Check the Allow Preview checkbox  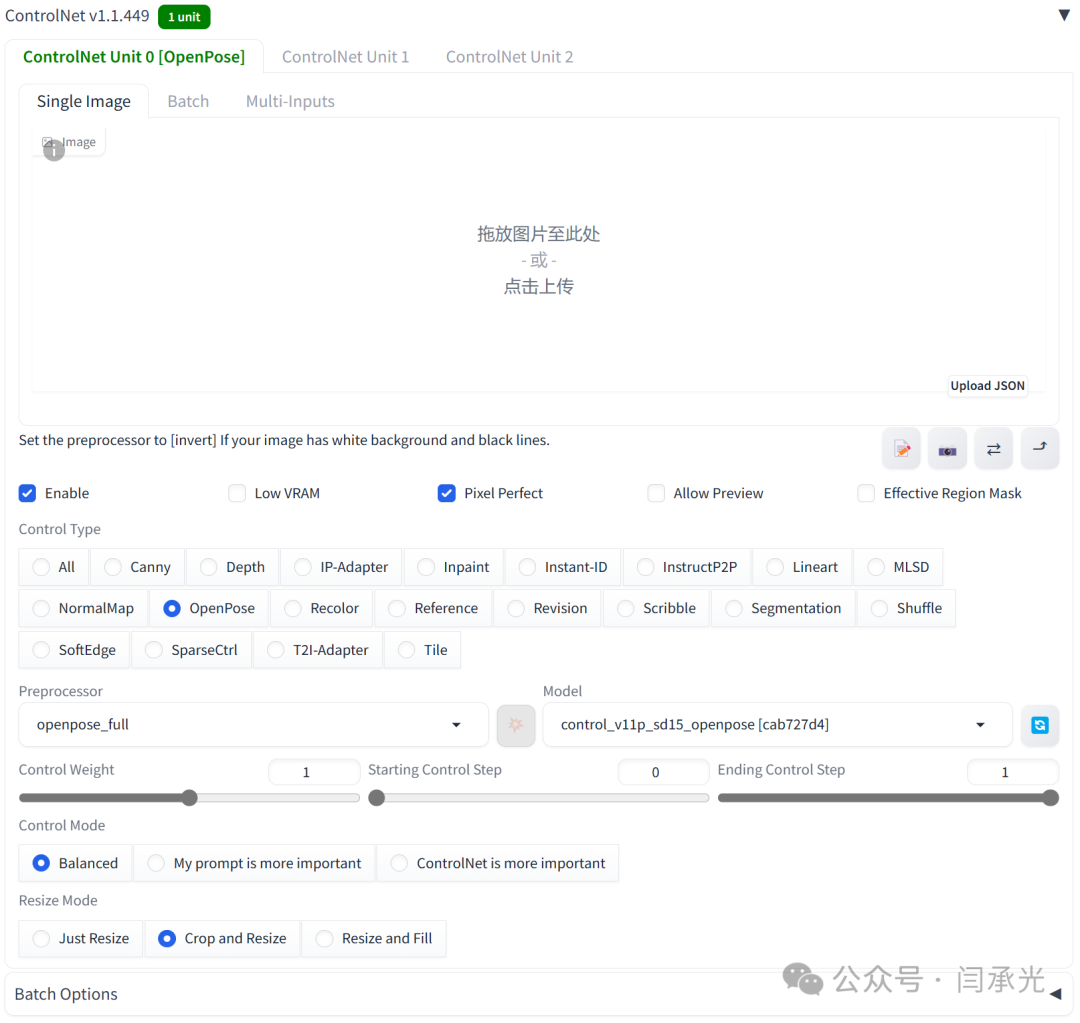click(x=656, y=493)
